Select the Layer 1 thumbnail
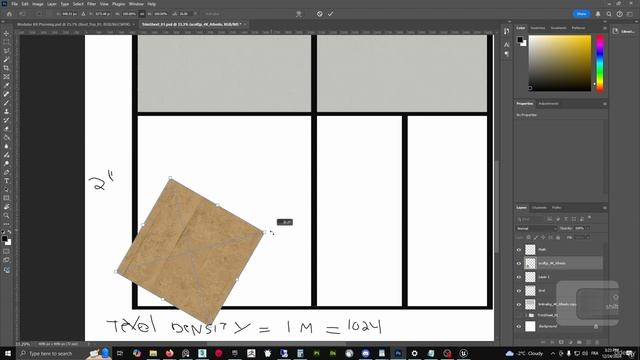Viewport: 640px width, 360px height. click(x=530, y=277)
